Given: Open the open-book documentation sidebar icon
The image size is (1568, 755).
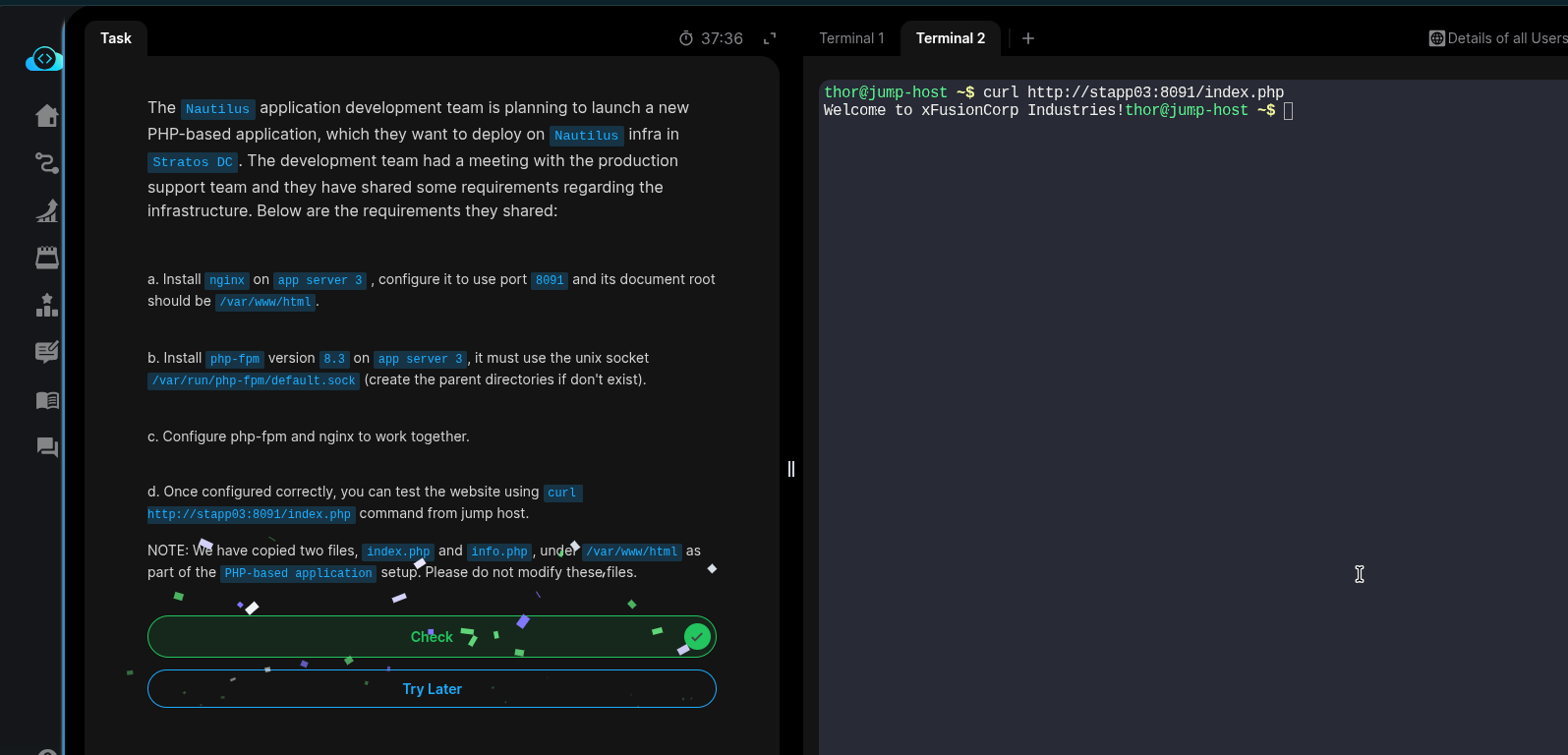Looking at the screenshot, I should point(47,400).
